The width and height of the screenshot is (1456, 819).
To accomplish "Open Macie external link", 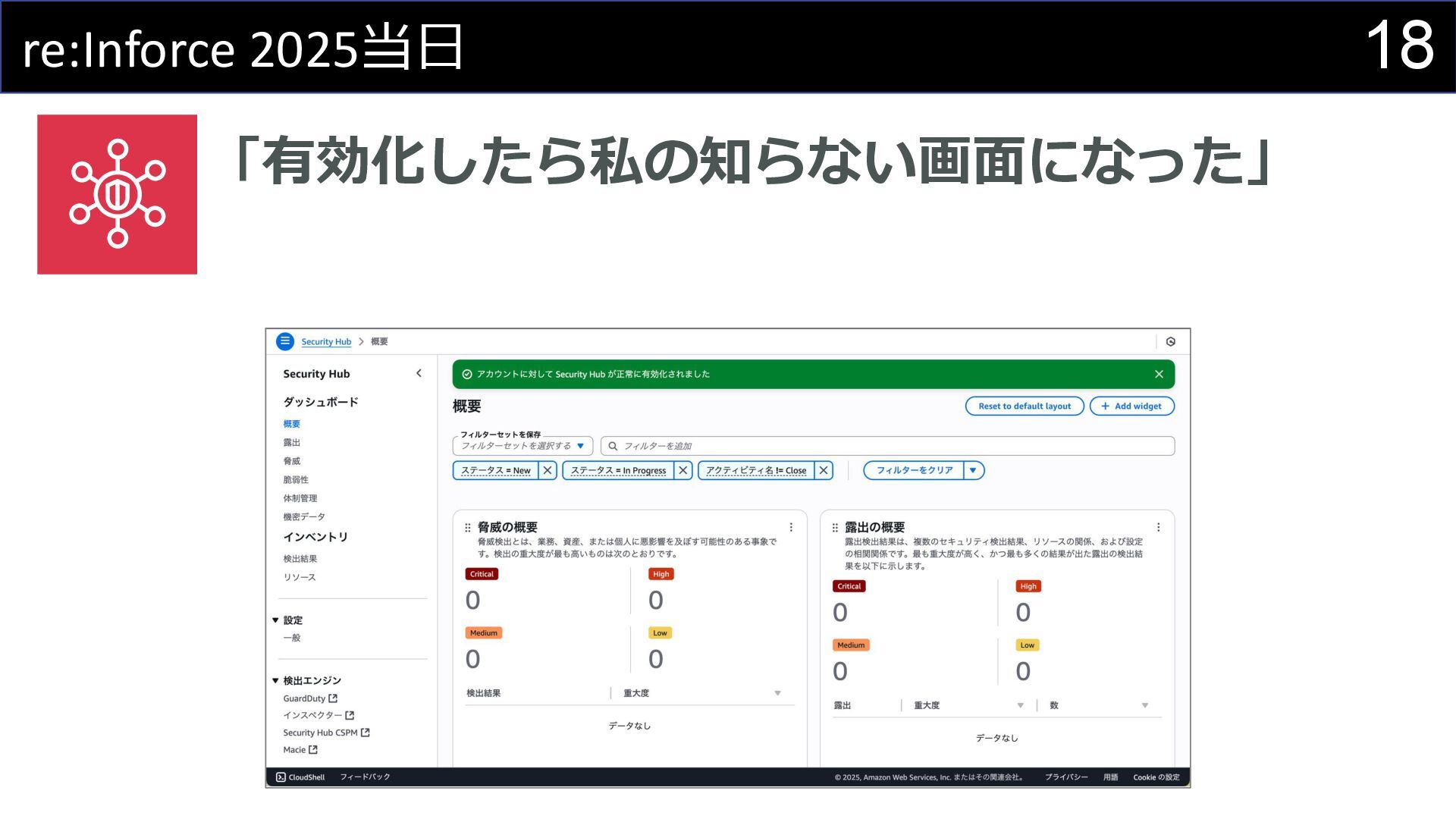I will [300, 750].
